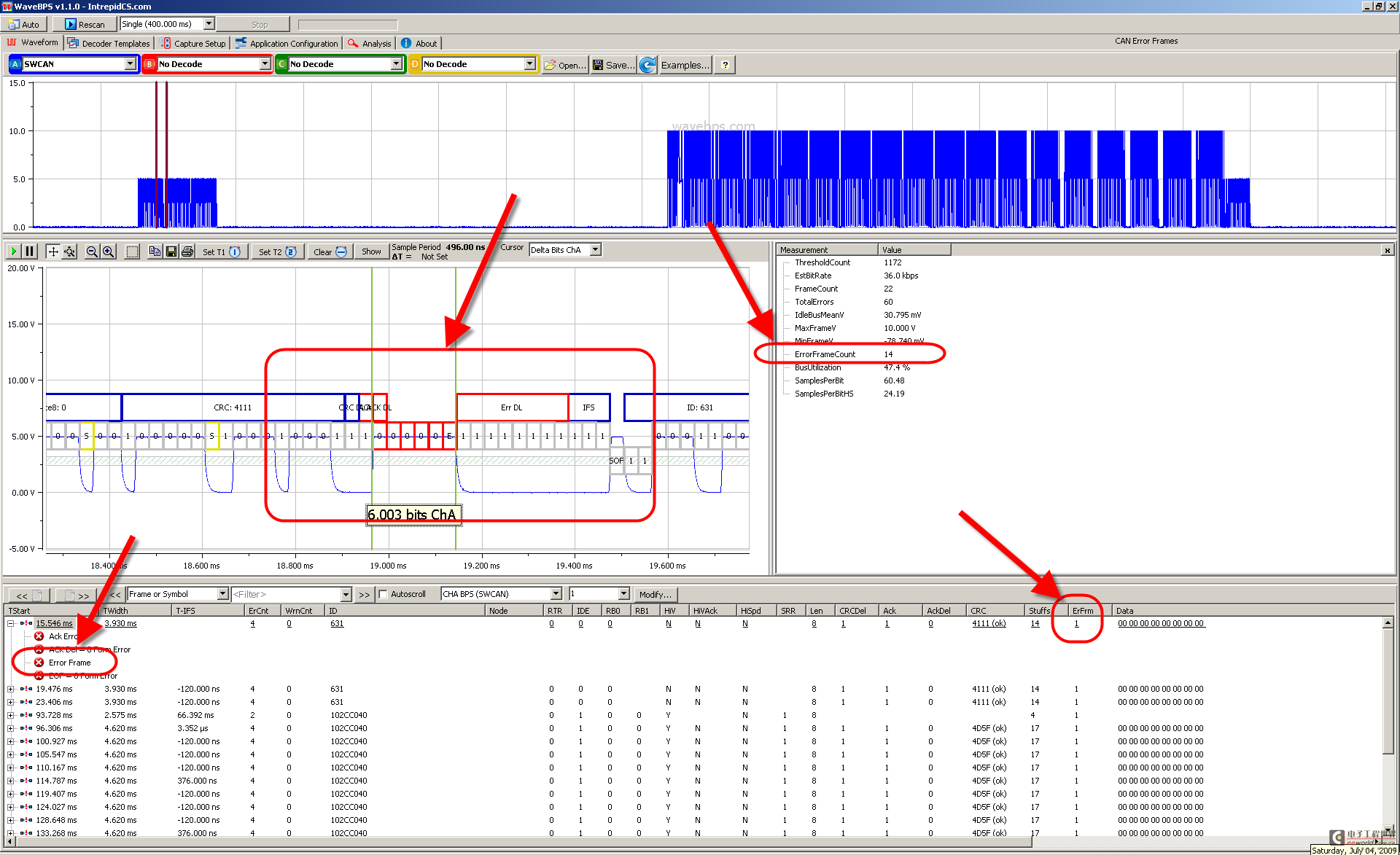Set cursor T1

tap(222, 251)
